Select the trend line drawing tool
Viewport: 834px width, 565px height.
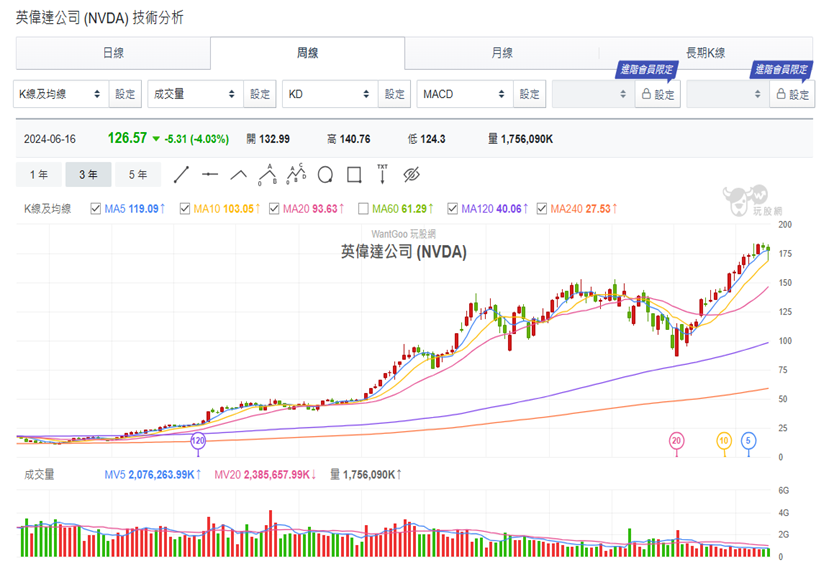point(181,175)
